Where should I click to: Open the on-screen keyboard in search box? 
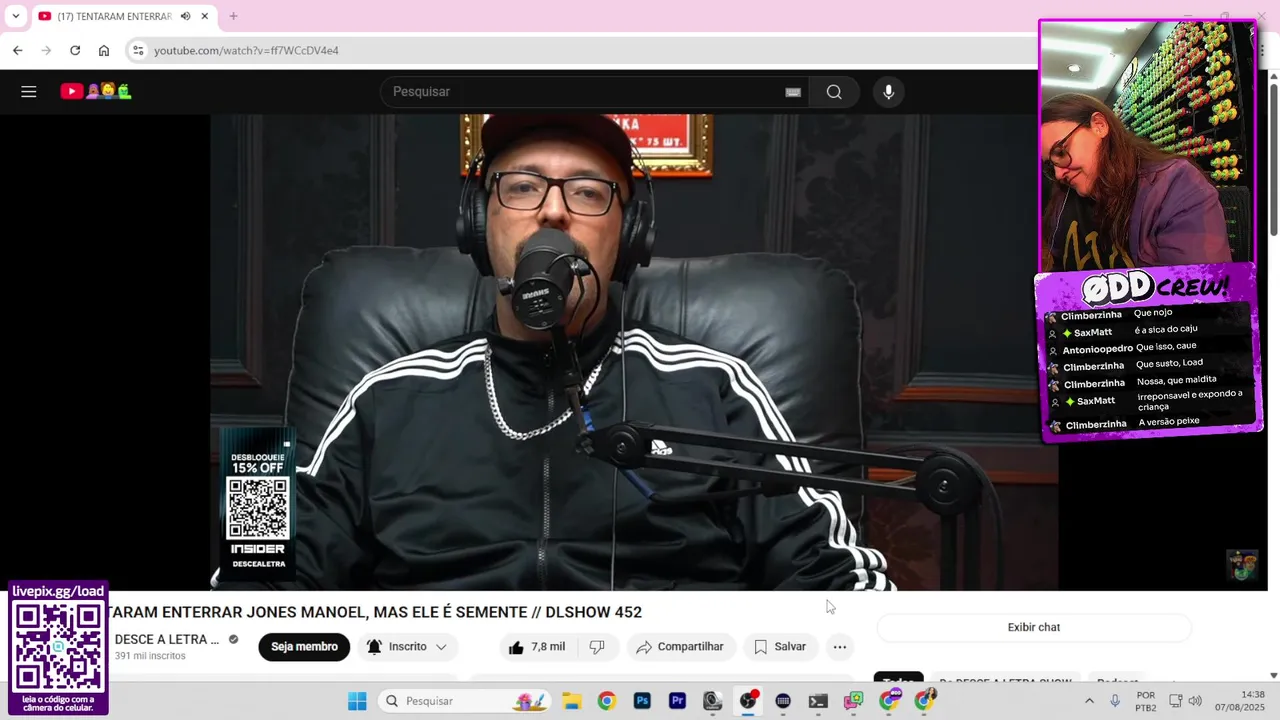pos(793,92)
